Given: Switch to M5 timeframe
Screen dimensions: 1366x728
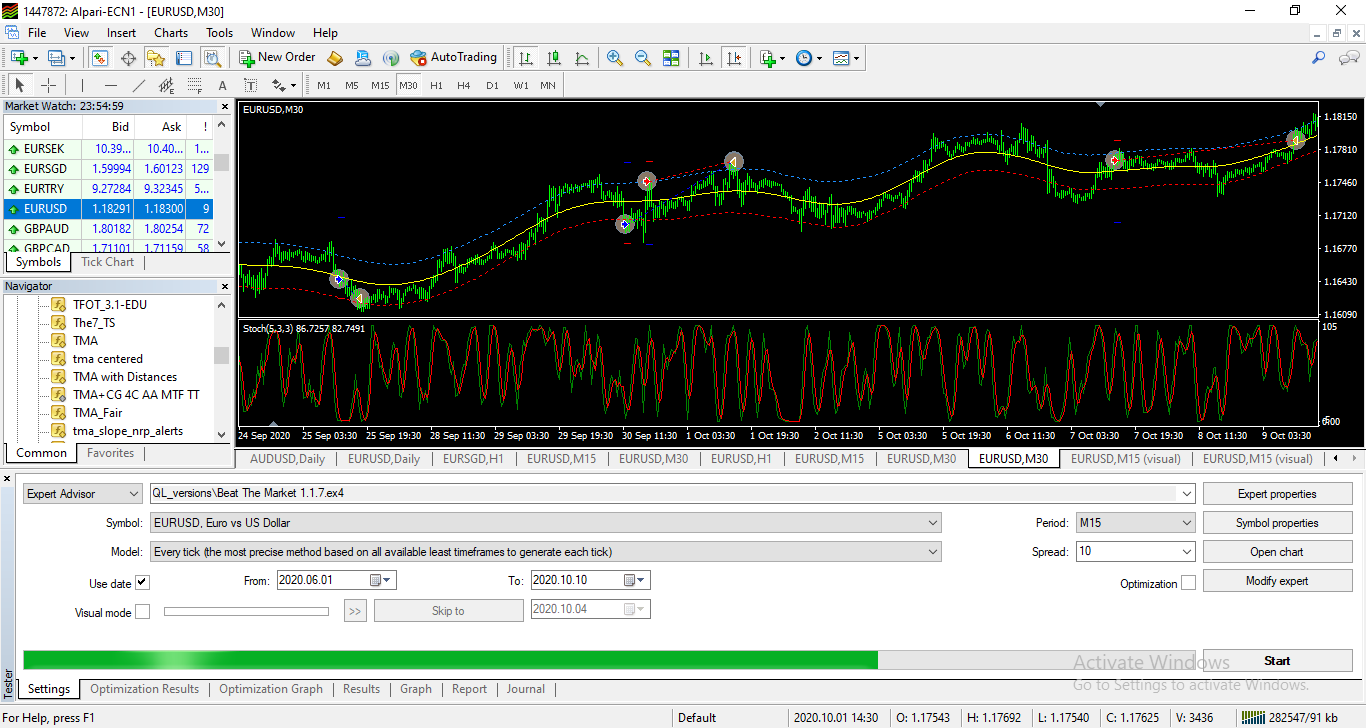Looking at the screenshot, I should point(352,85).
